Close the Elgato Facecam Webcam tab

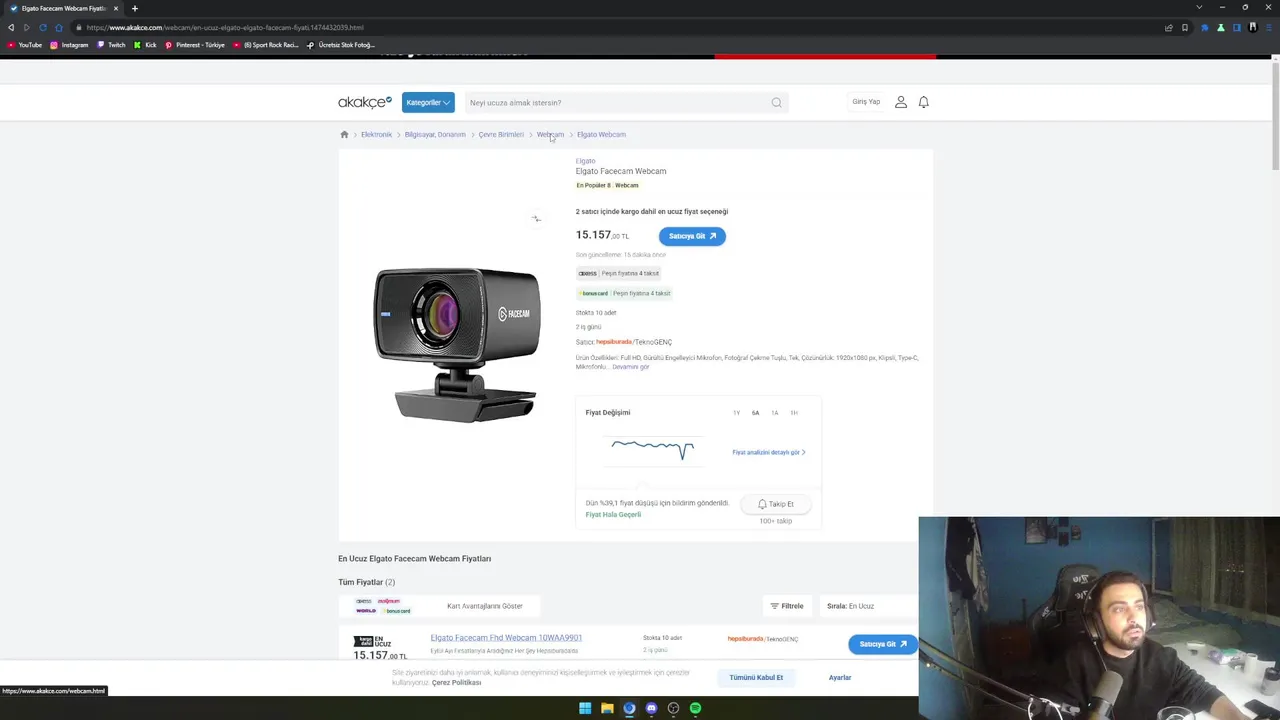coord(115,8)
